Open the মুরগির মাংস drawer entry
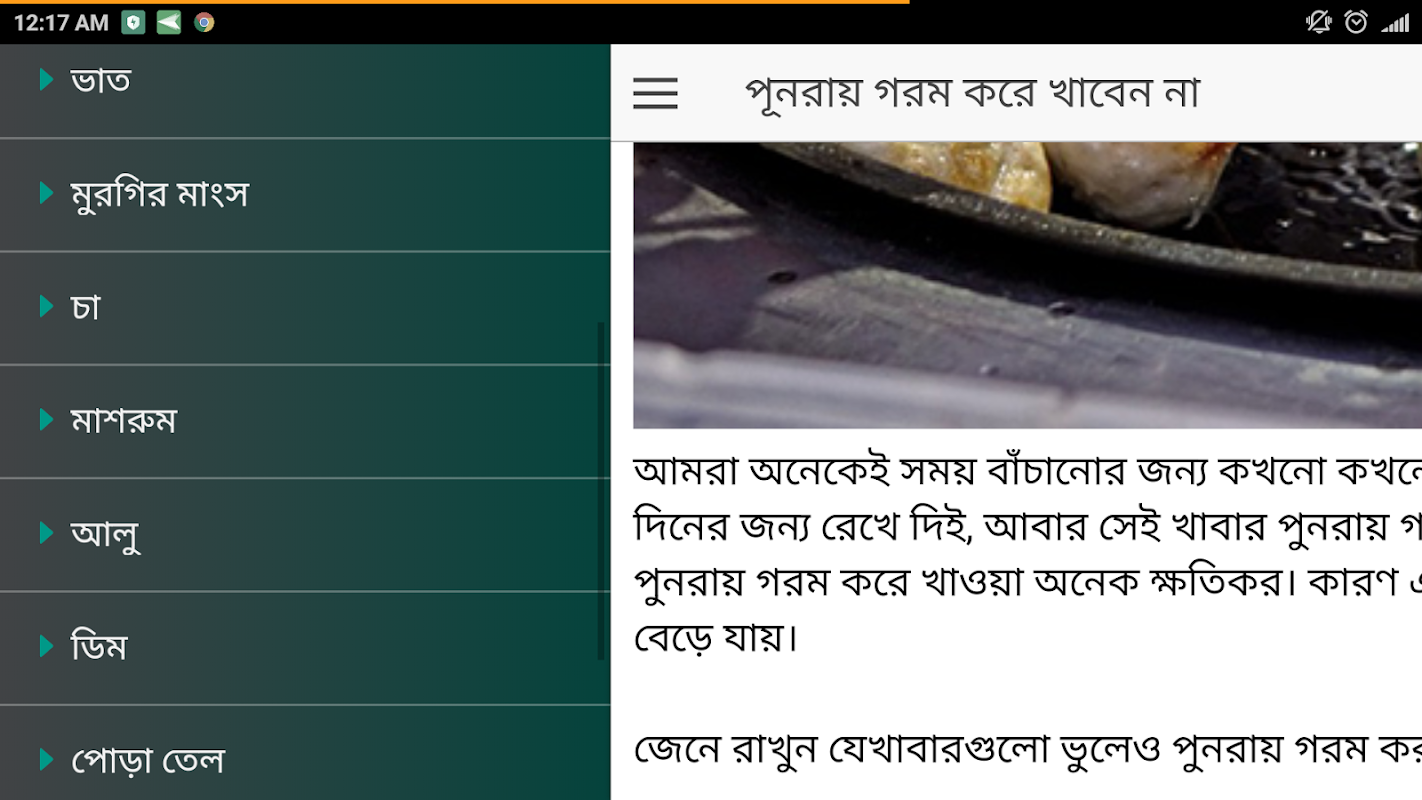This screenshot has width=1422, height=800. pyautogui.click(x=305, y=195)
